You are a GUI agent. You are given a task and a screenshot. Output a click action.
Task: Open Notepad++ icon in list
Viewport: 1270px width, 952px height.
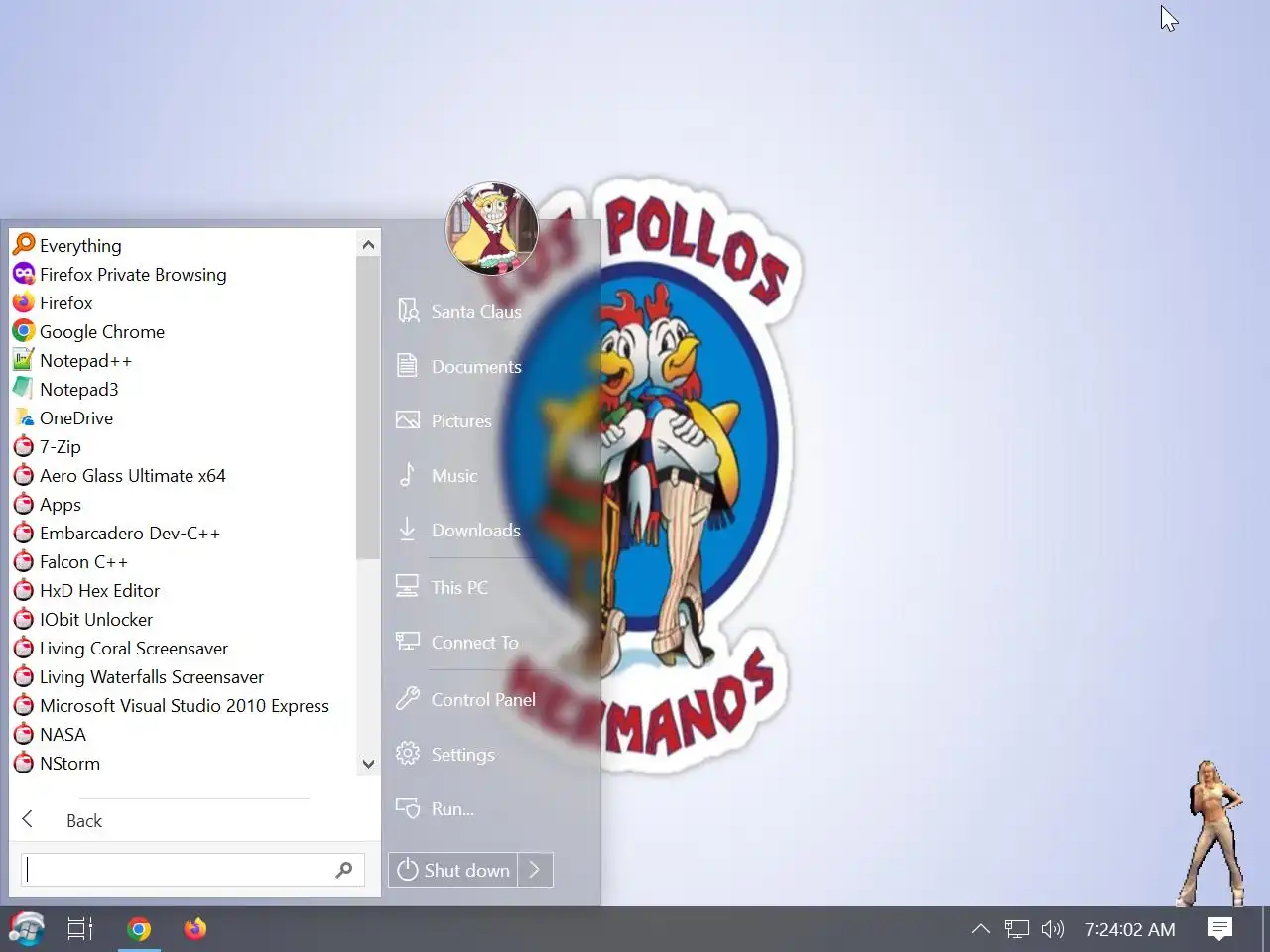(24, 360)
